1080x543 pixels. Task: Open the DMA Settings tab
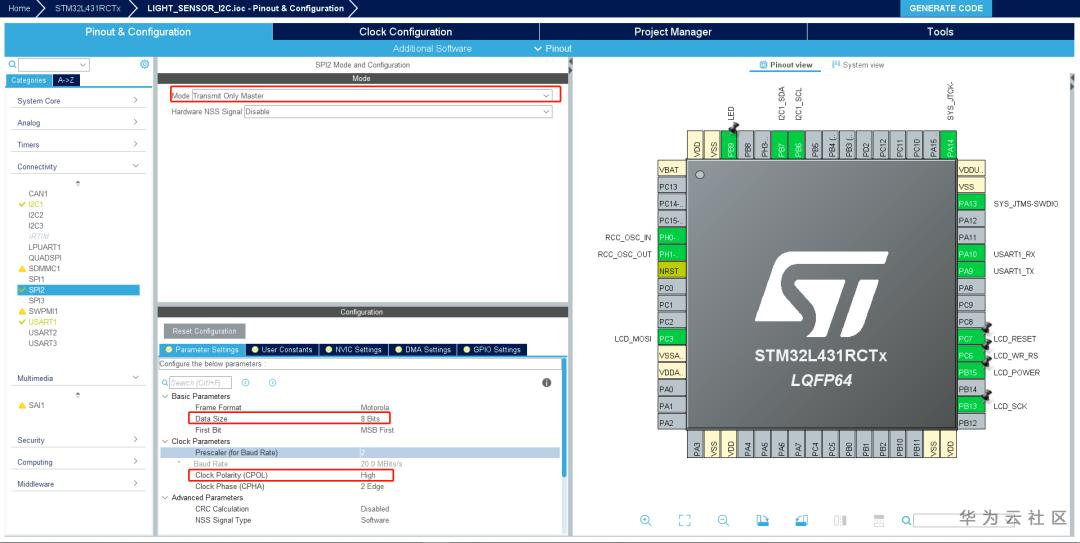tap(423, 350)
